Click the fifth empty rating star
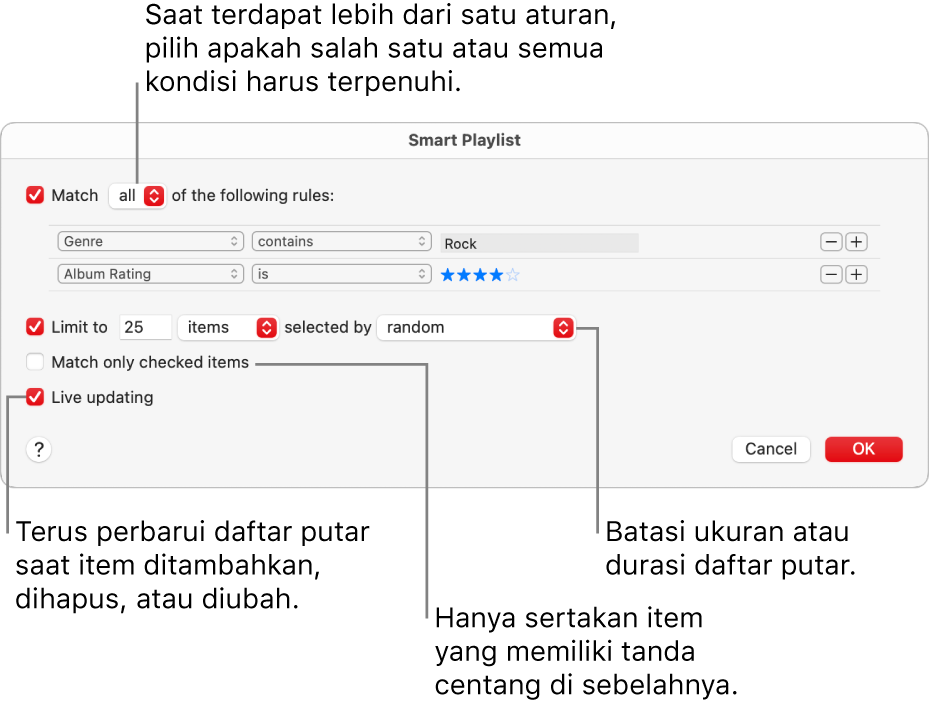 tap(513, 275)
